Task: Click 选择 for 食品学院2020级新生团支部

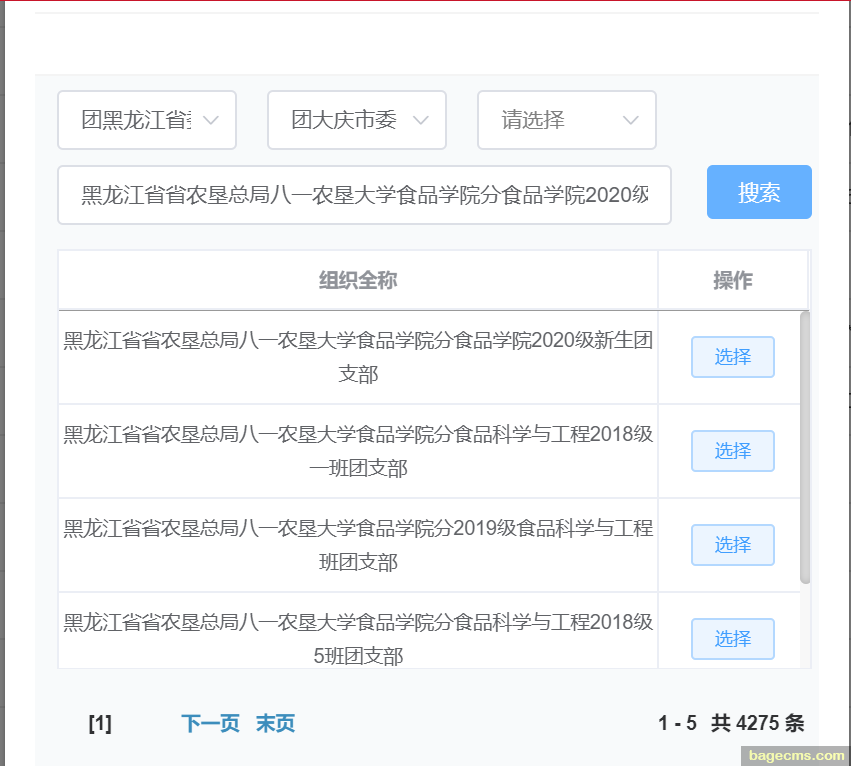Action: coord(732,357)
